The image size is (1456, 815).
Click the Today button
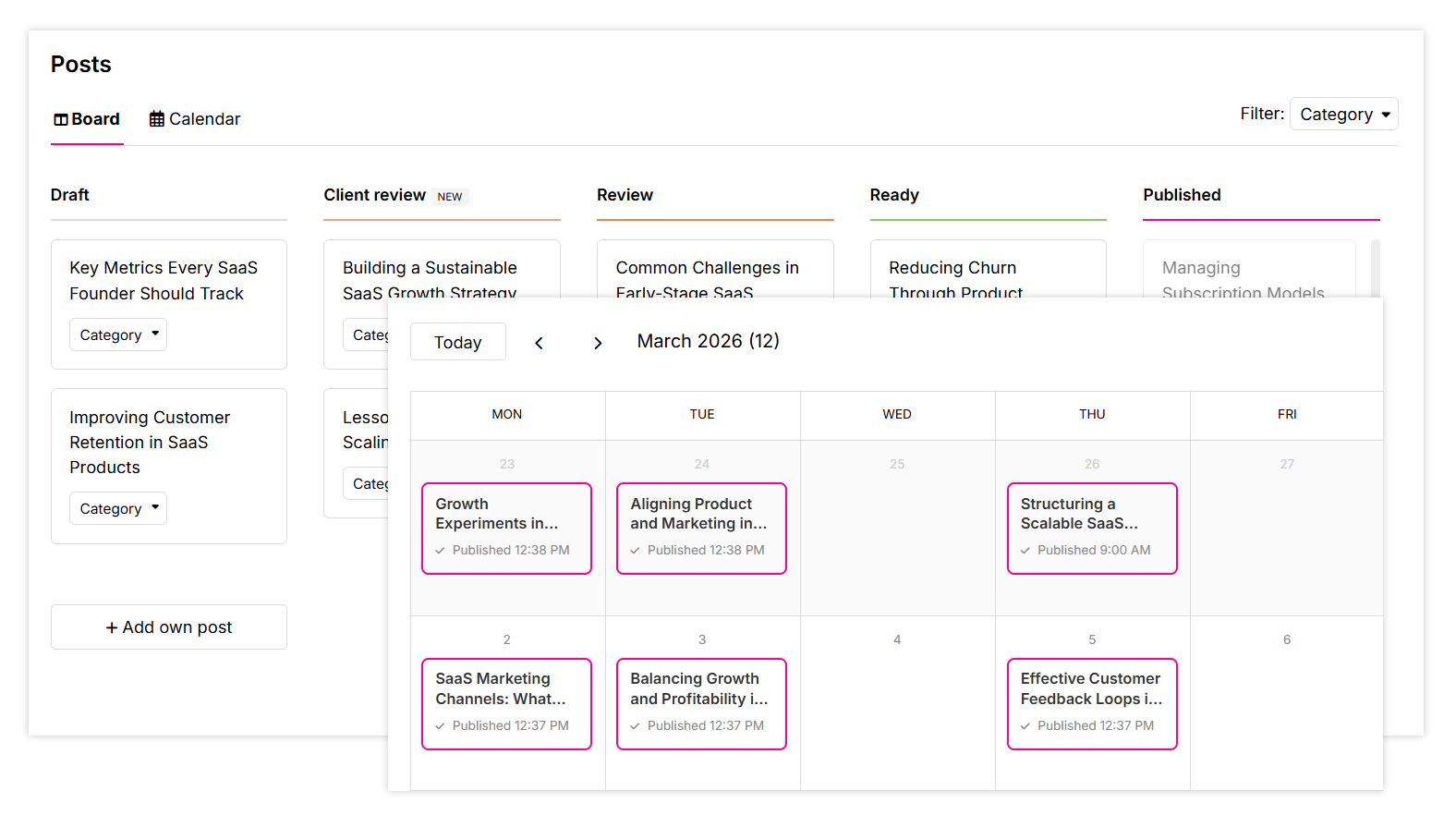tap(458, 342)
